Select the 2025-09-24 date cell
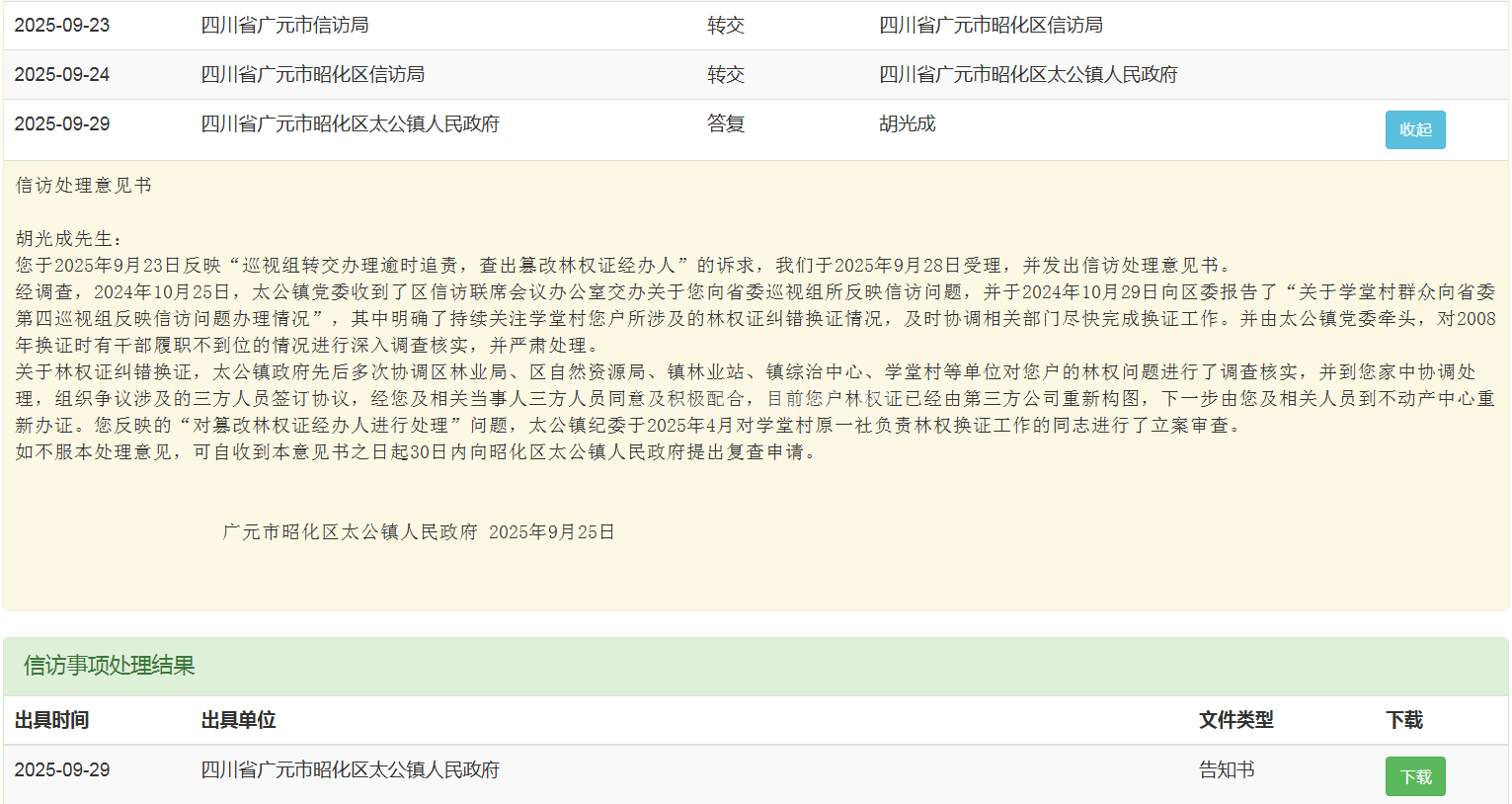This screenshot has height=804, width=1512. pos(62,75)
